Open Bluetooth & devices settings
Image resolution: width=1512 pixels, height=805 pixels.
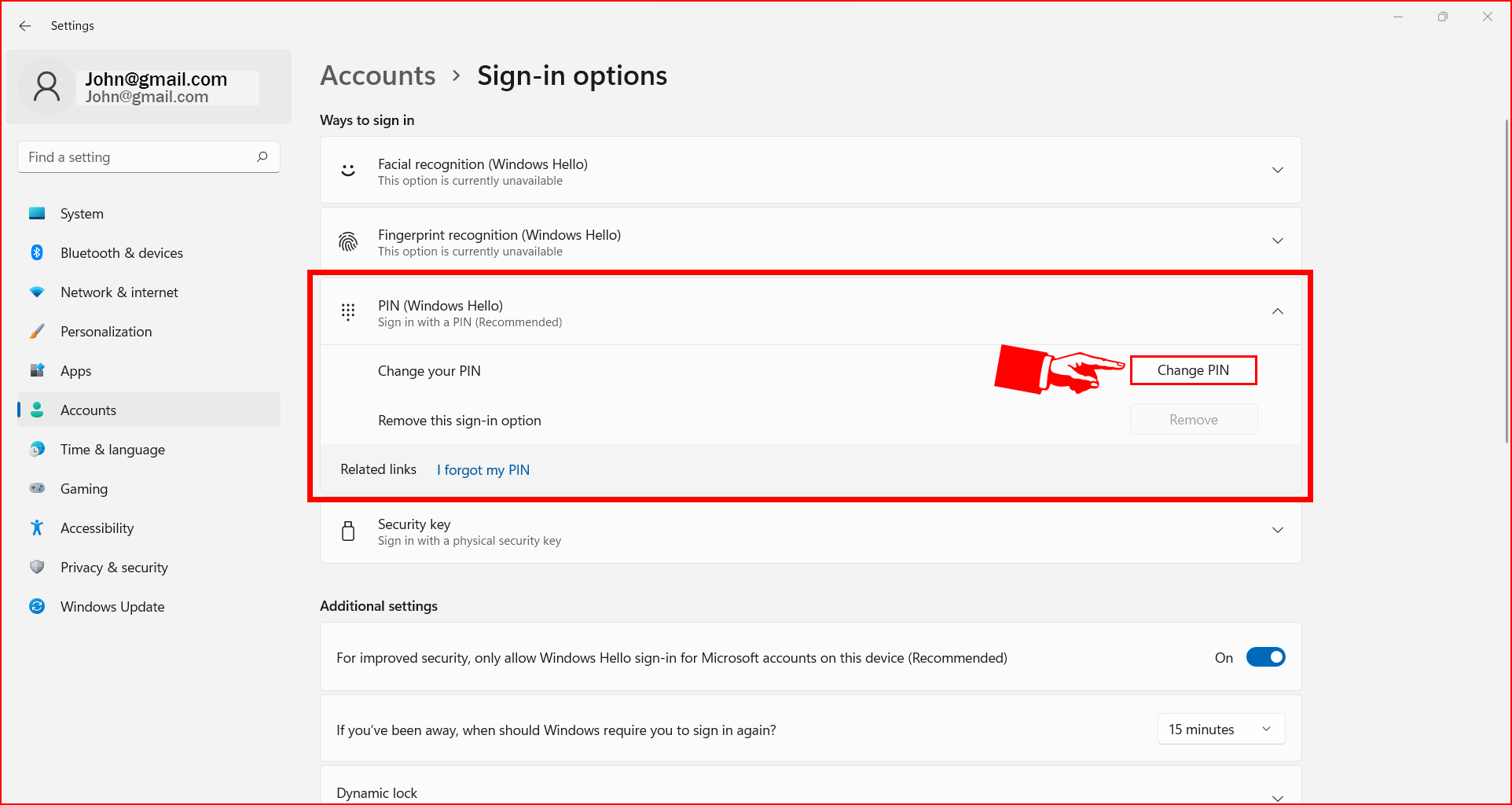tap(37, 252)
